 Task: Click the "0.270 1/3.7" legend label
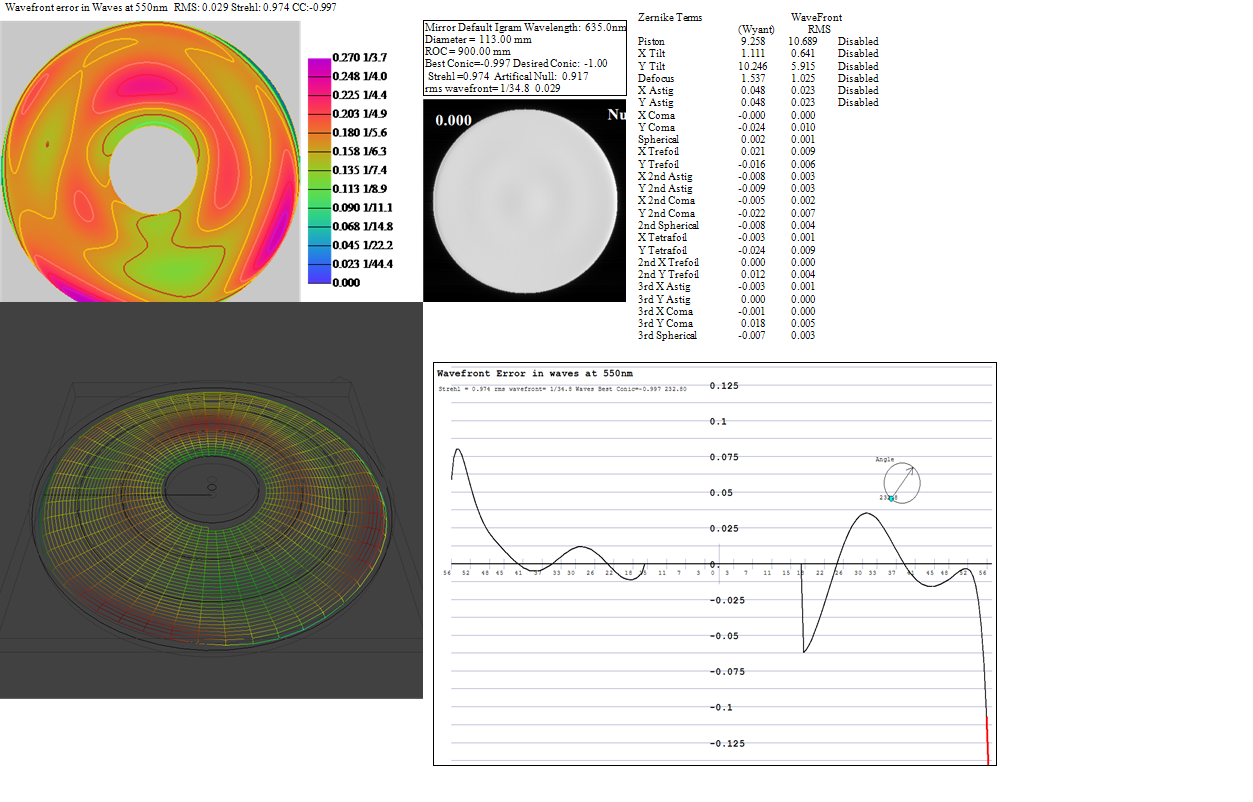pos(359,57)
